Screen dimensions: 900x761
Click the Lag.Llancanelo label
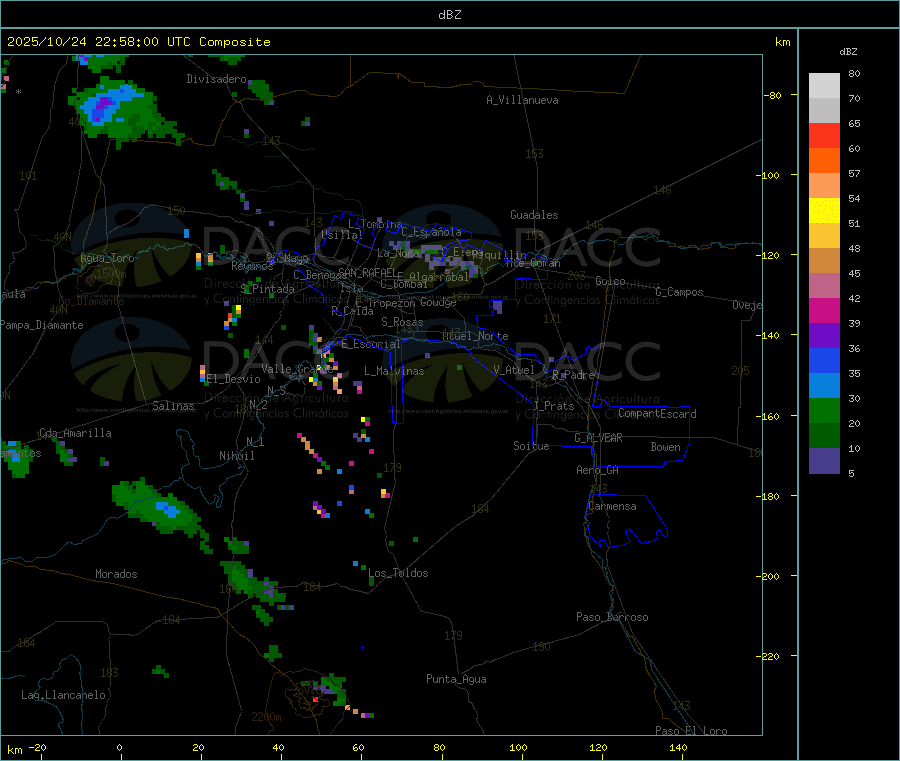tap(63, 695)
